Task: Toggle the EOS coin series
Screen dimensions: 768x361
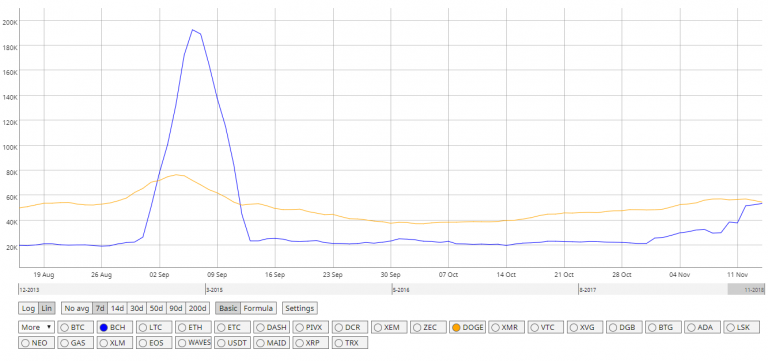Action: point(153,343)
